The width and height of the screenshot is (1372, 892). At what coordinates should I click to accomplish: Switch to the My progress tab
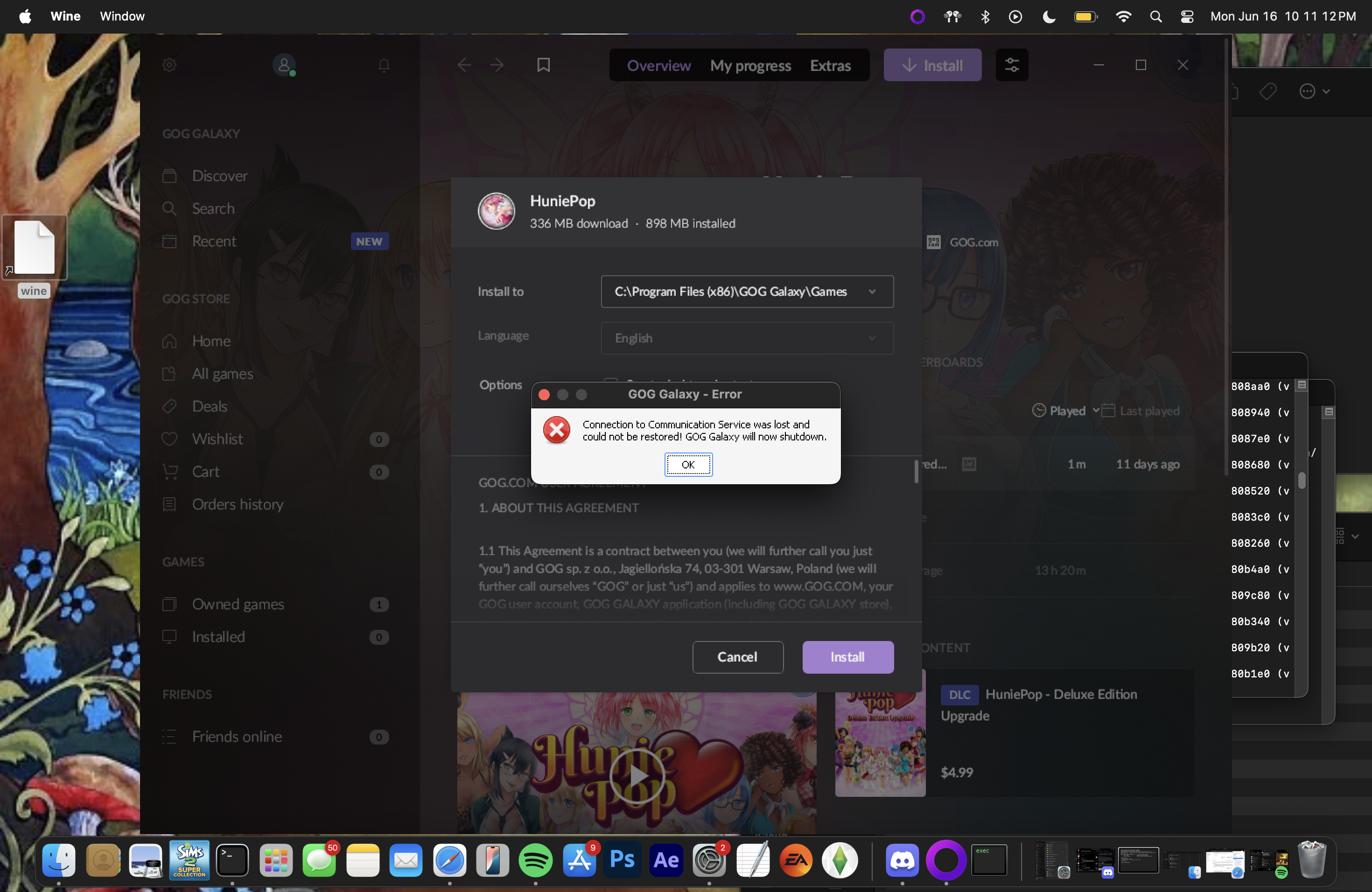point(750,66)
